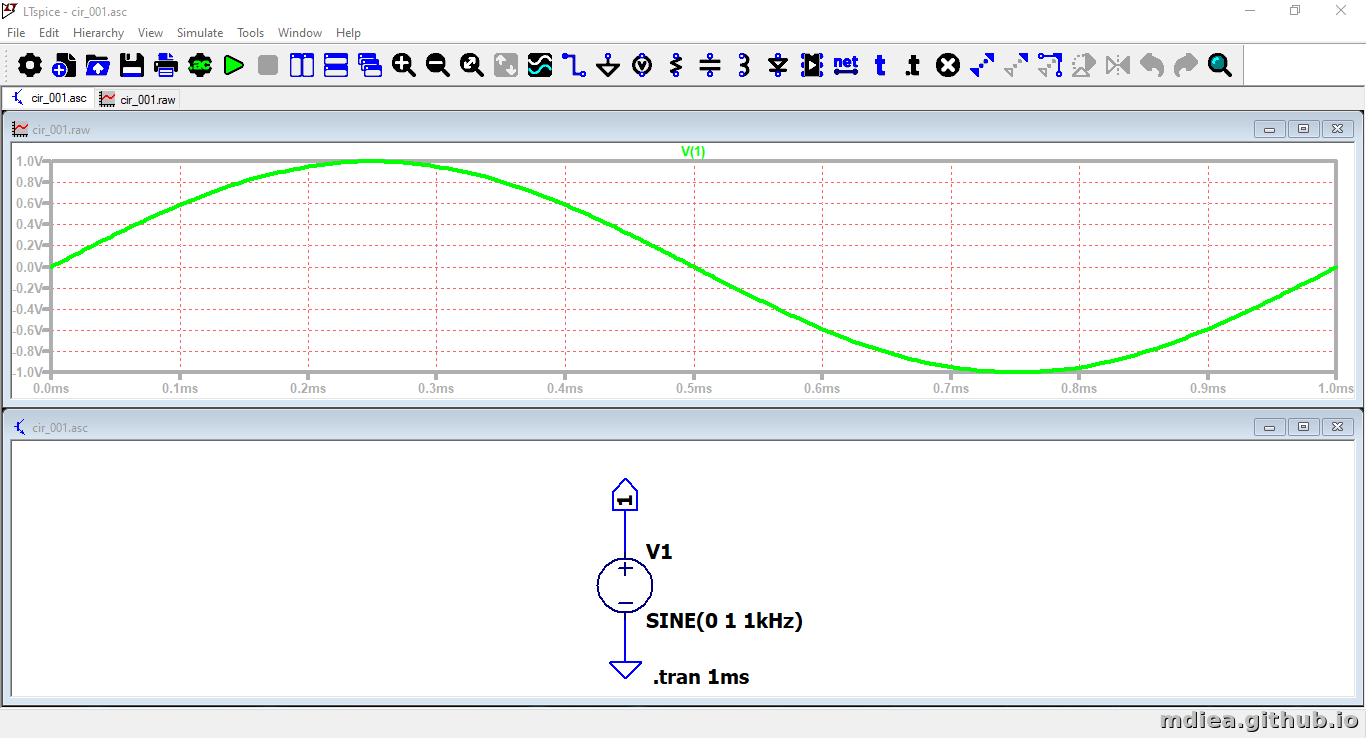Save the schematic with the floppy disk icon

point(132,66)
